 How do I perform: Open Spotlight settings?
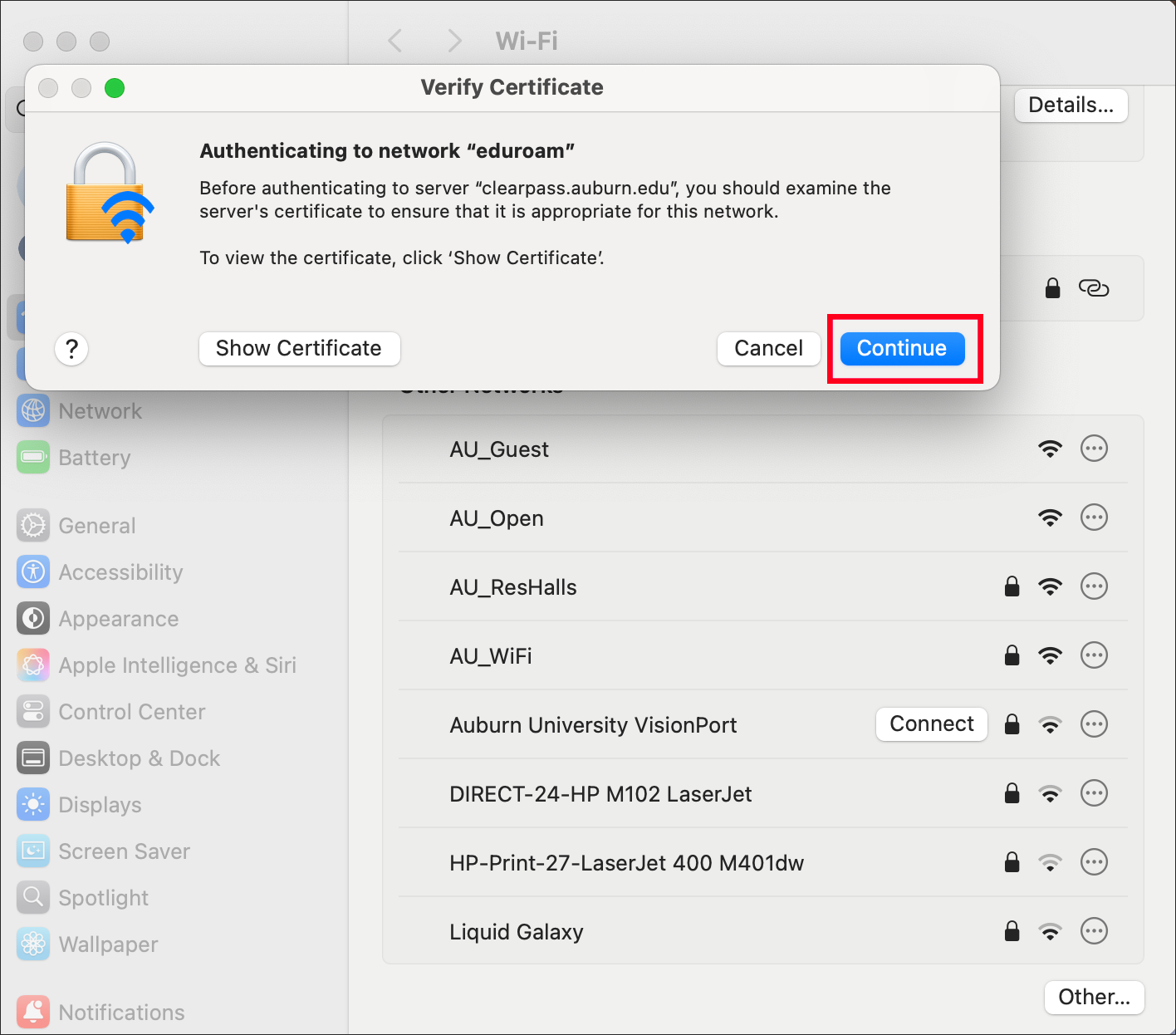(103, 897)
